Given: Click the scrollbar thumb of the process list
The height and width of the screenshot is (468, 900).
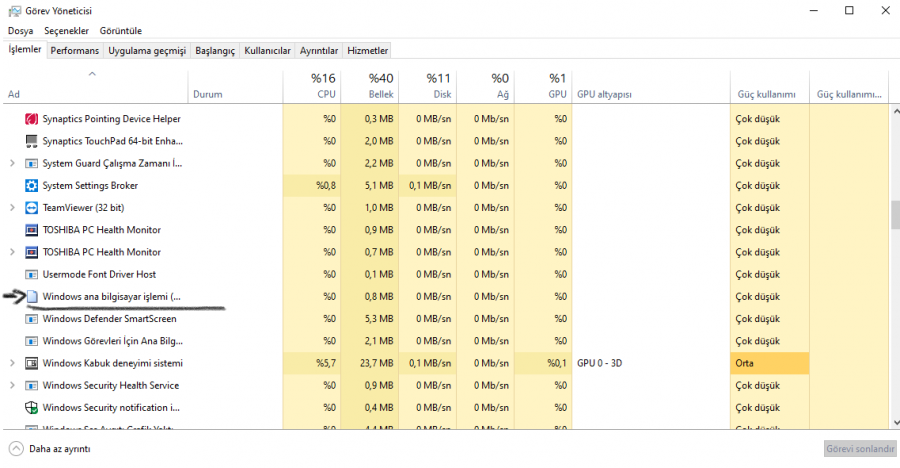Looking at the screenshot, I should (x=895, y=215).
